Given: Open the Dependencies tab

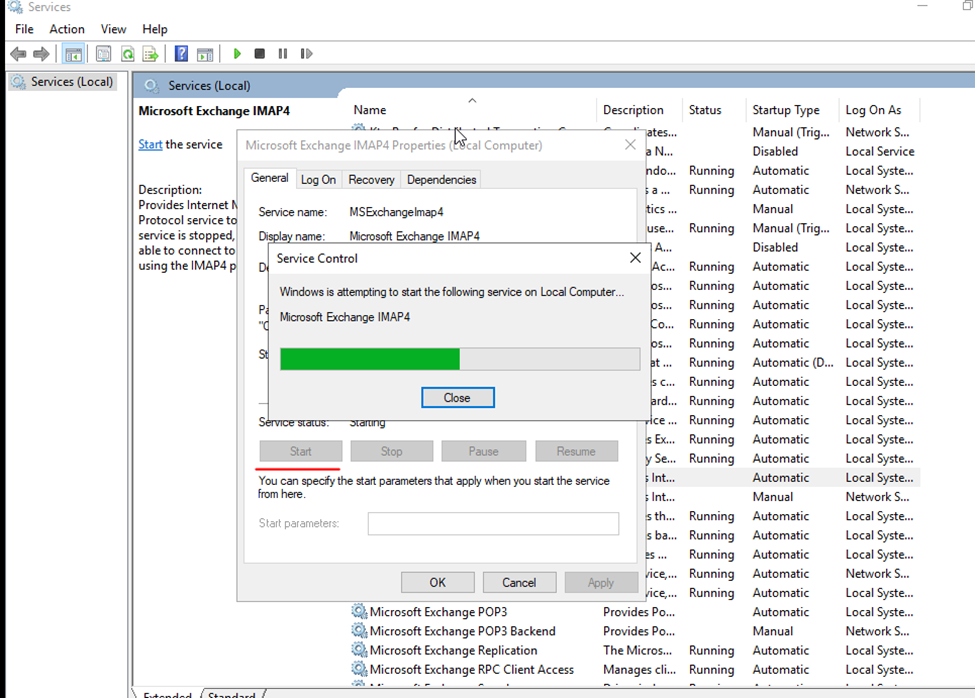Looking at the screenshot, I should (441, 180).
